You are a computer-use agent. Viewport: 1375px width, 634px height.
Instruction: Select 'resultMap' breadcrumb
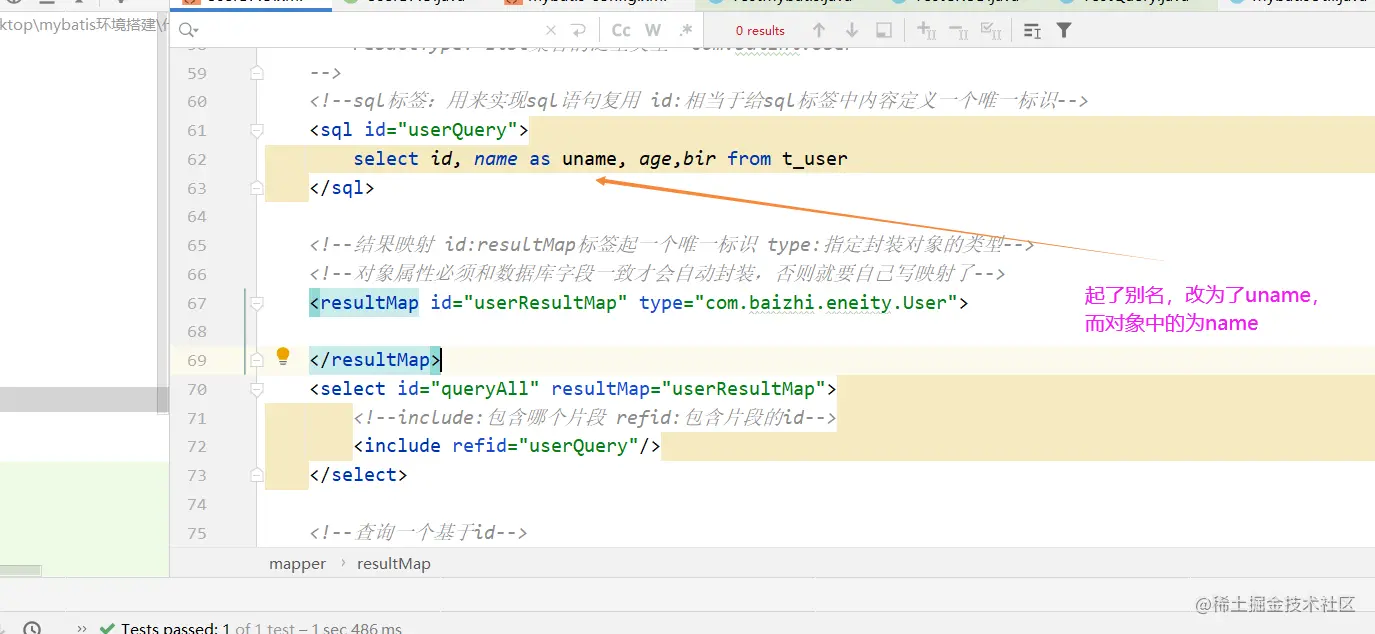tap(394, 564)
